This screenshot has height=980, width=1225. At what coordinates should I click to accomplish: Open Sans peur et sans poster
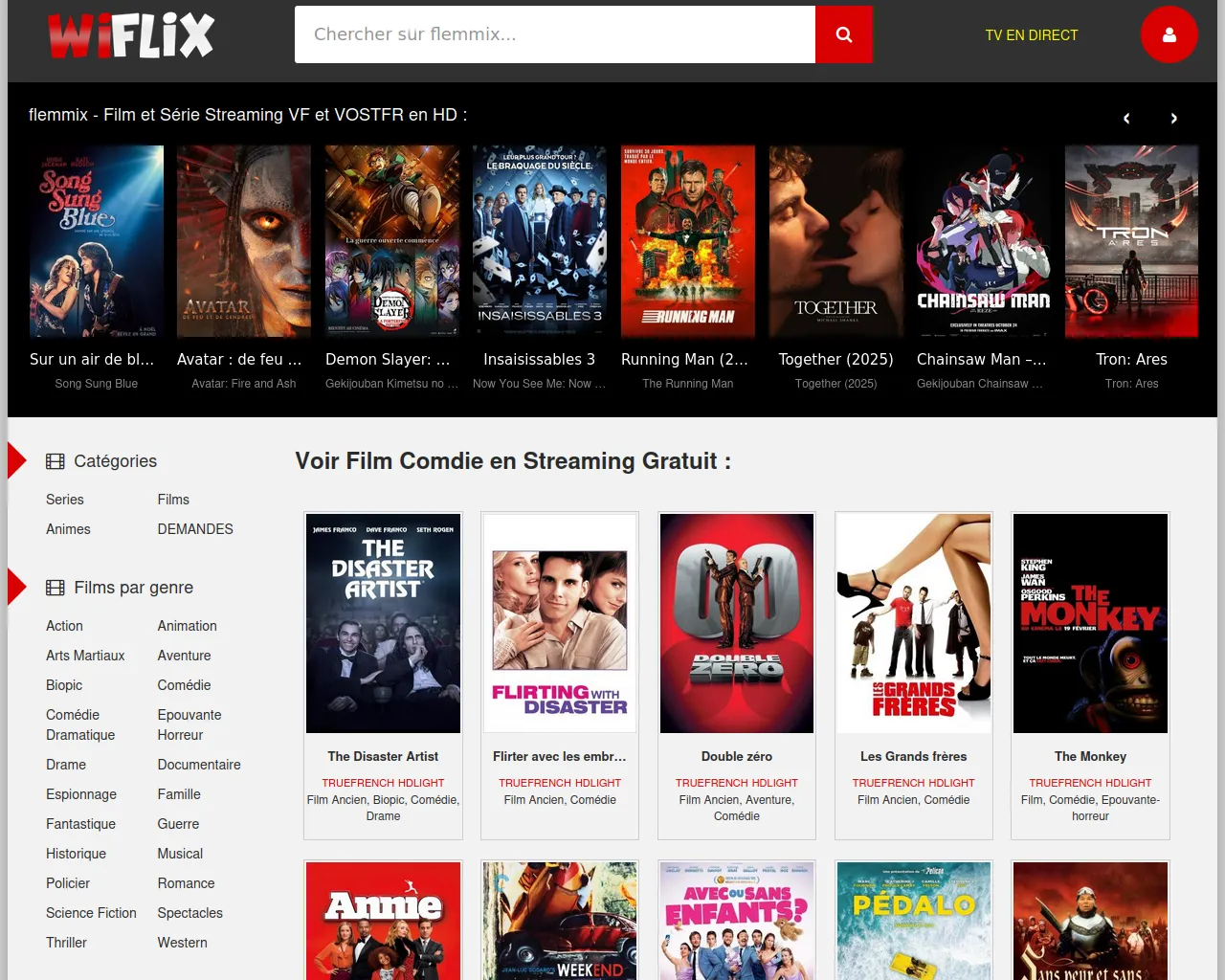coord(1091,921)
